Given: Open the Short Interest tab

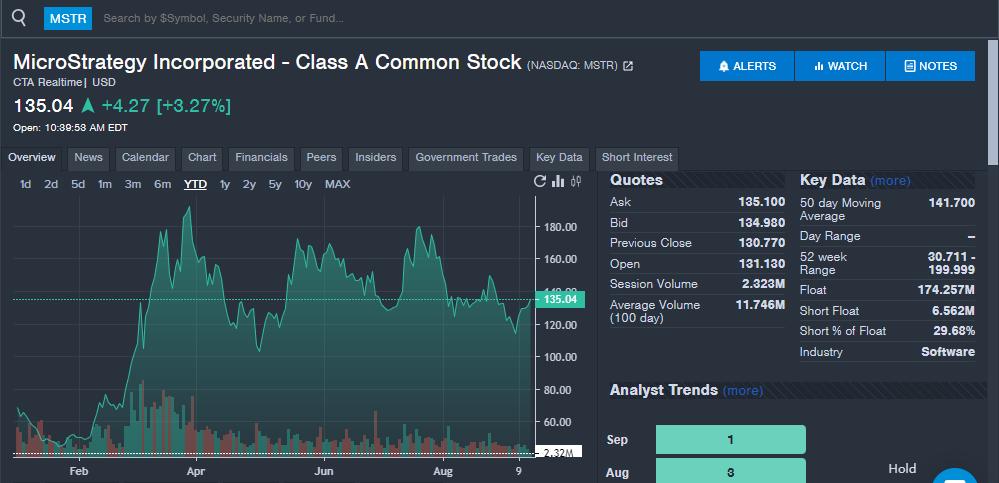Looking at the screenshot, I should point(637,157).
